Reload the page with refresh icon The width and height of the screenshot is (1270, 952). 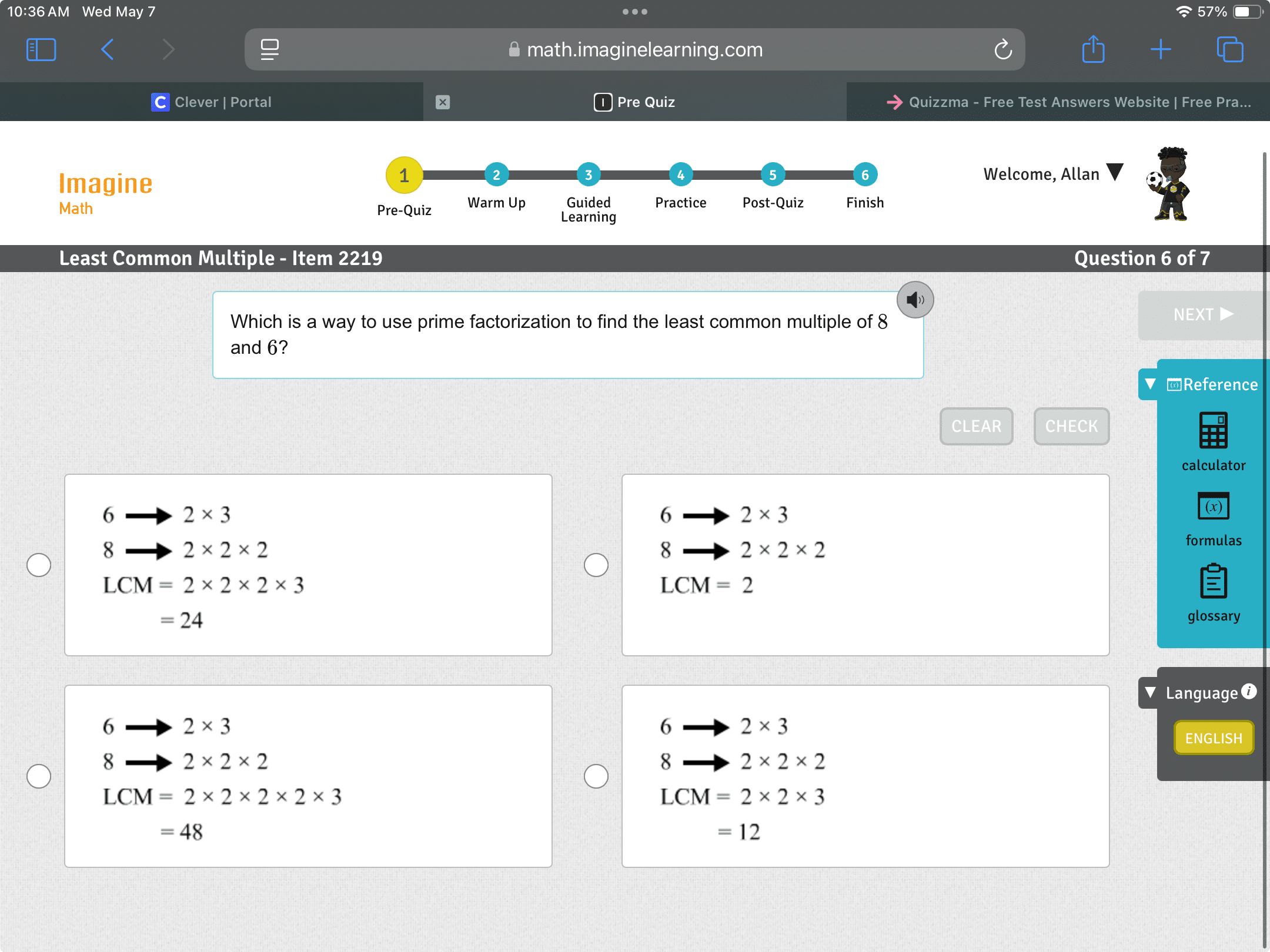coord(1003,50)
